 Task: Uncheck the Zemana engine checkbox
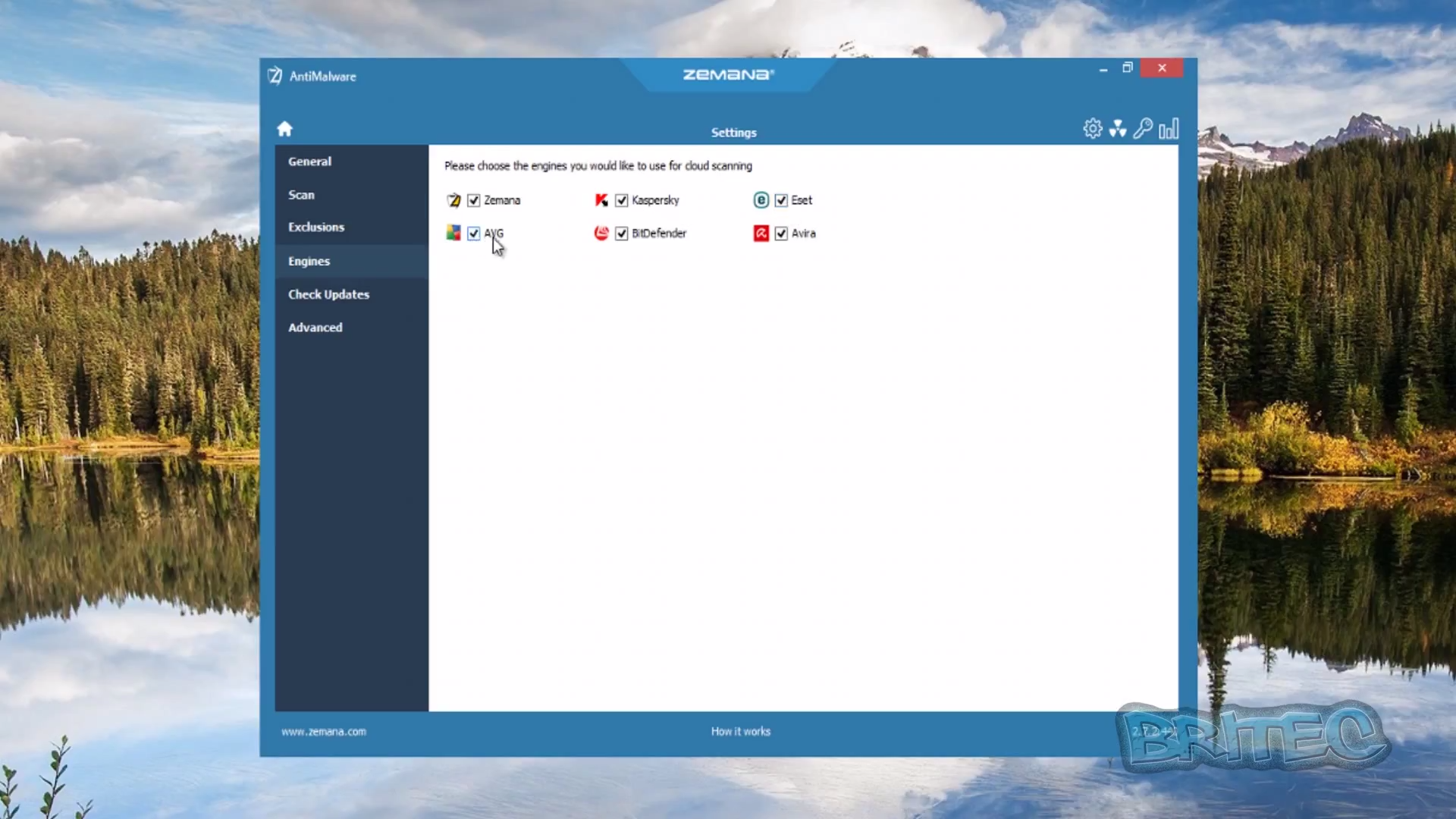474,200
